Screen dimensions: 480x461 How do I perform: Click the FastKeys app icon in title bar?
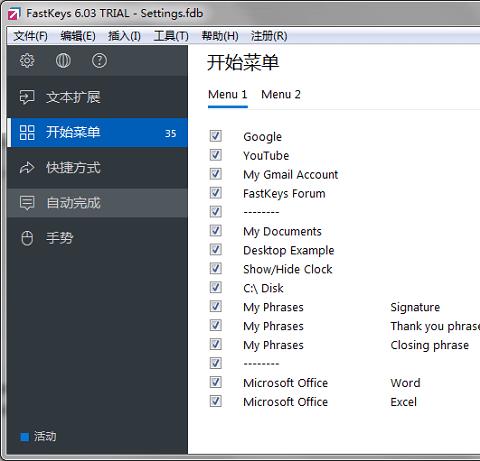(14, 14)
